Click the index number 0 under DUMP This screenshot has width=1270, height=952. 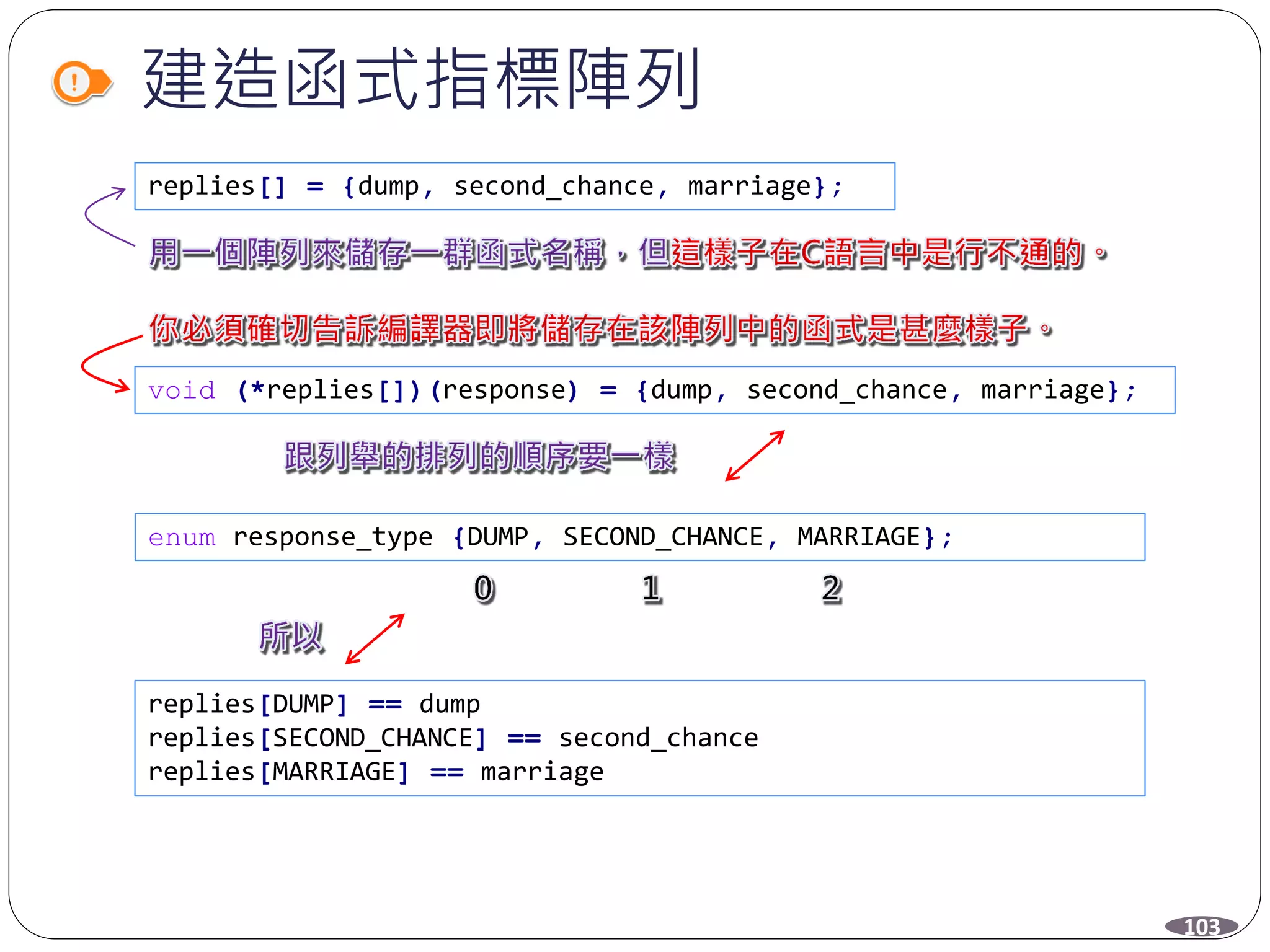(484, 589)
